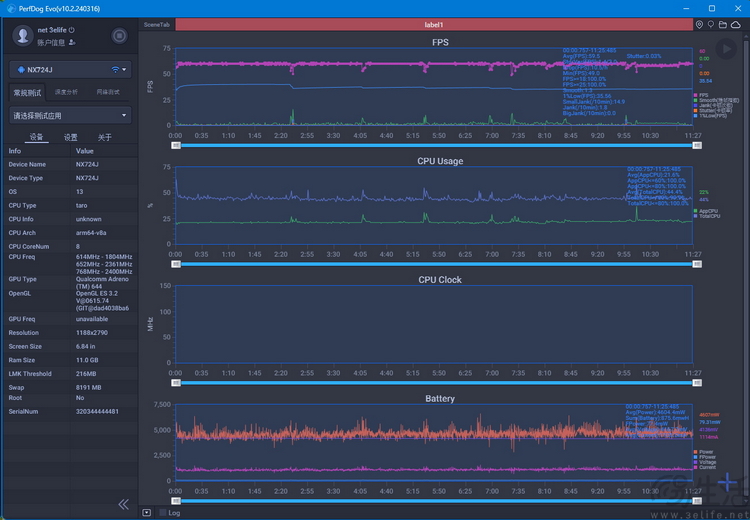
Task: Click left handle of FPS range slider
Action: click(176, 145)
